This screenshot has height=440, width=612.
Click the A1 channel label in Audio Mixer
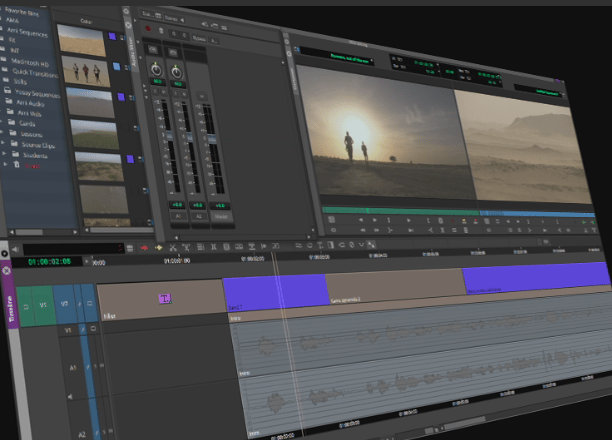pyautogui.click(x=178, y=216)
